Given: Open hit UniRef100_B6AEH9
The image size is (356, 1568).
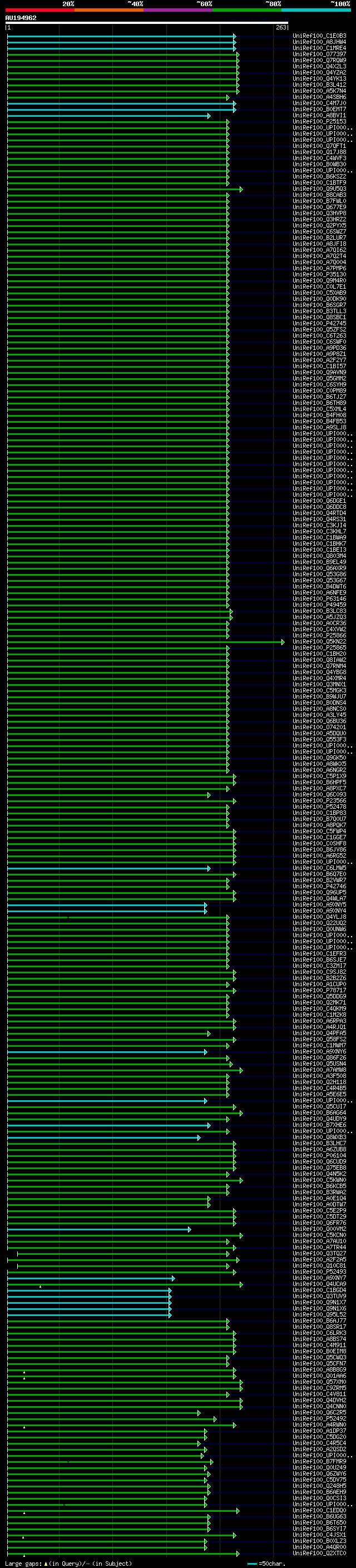Looking at the screenshot, I should pos(319,1492).
